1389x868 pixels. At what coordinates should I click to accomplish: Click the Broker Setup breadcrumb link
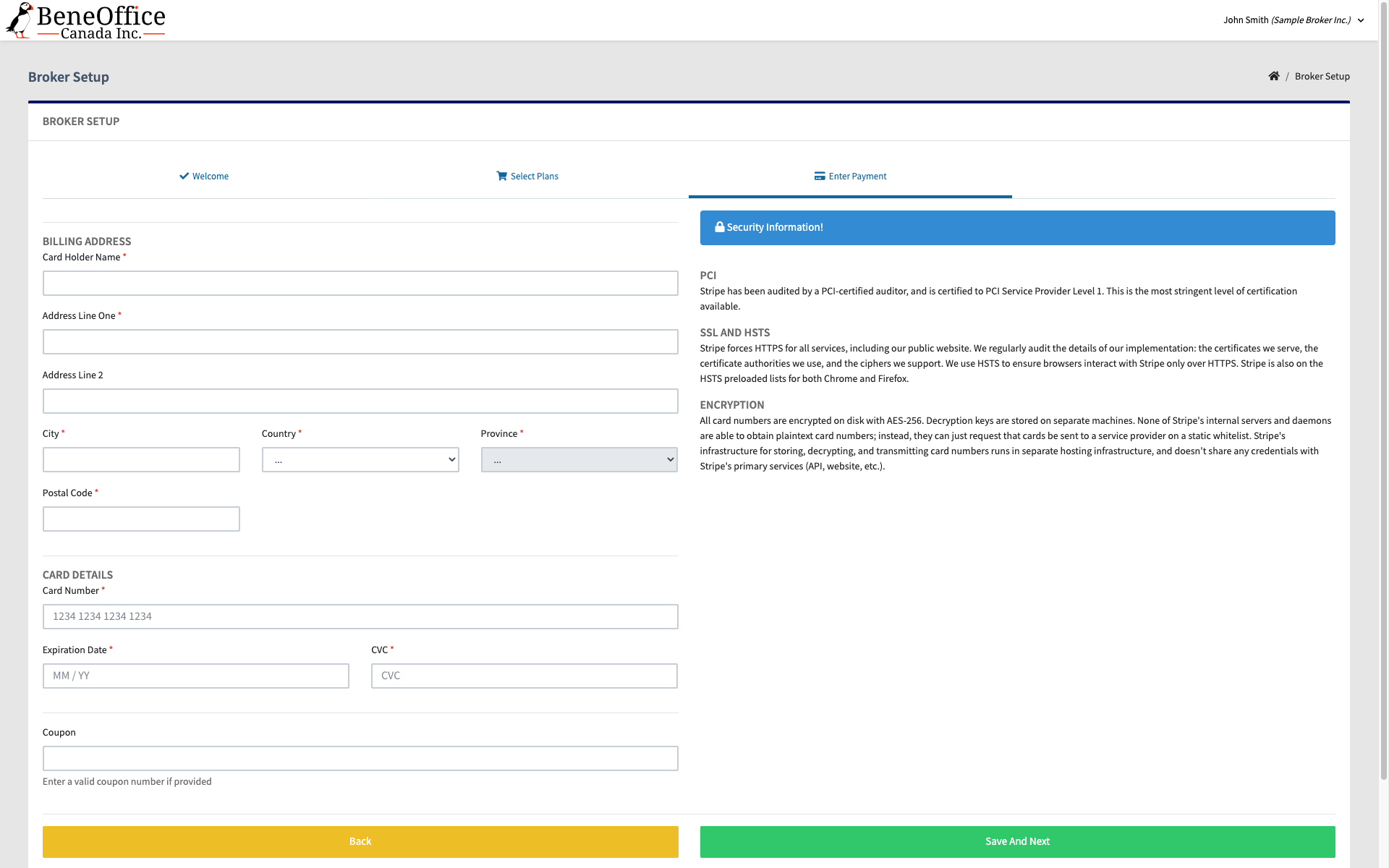tap(1322, 76)
